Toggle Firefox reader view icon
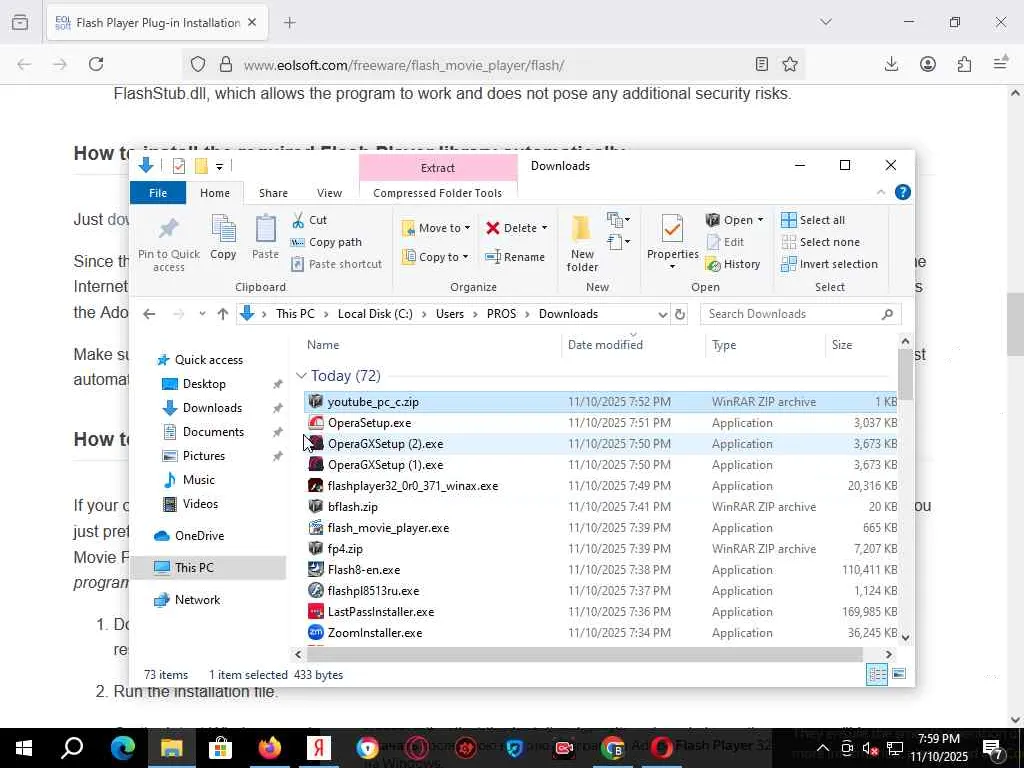 (x=761, y=64)
